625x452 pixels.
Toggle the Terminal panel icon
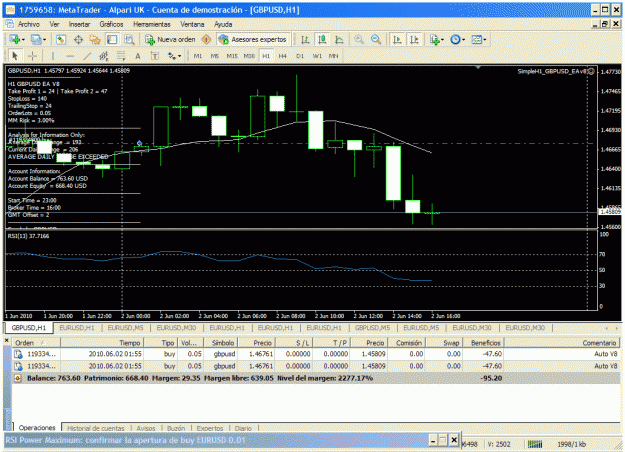(x=112, y=39)
